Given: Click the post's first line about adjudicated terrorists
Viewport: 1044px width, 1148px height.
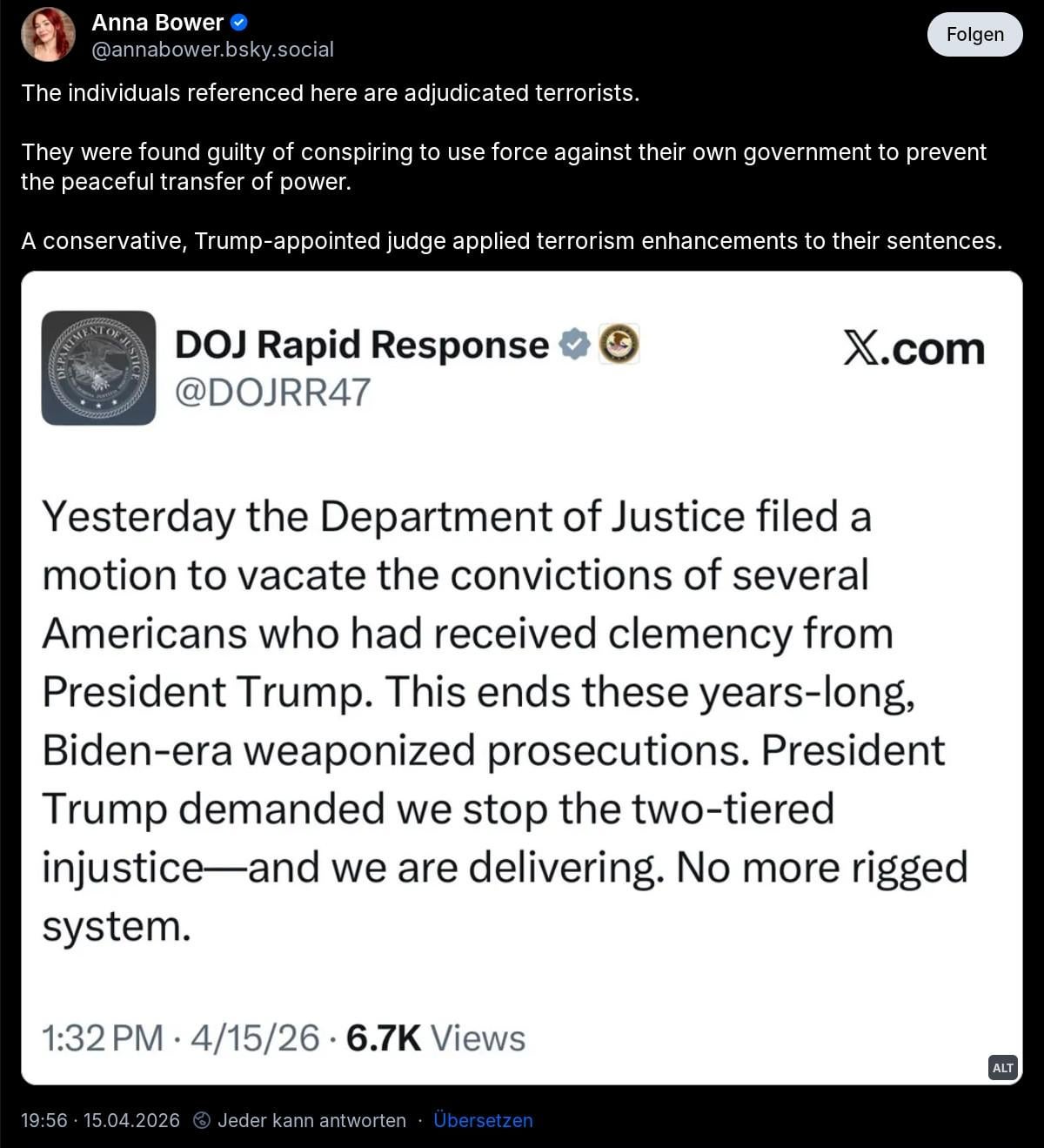Looking at the screenshot, I should [331, 93].
